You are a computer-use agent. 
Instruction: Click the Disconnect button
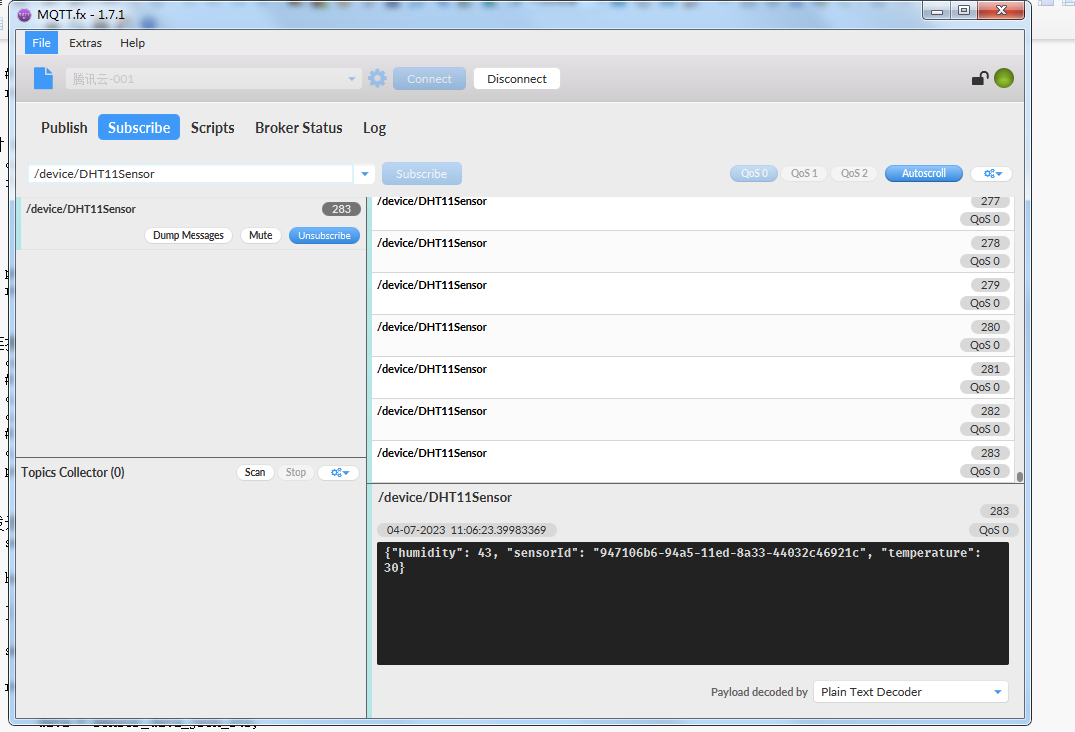[x=517, y=79]
